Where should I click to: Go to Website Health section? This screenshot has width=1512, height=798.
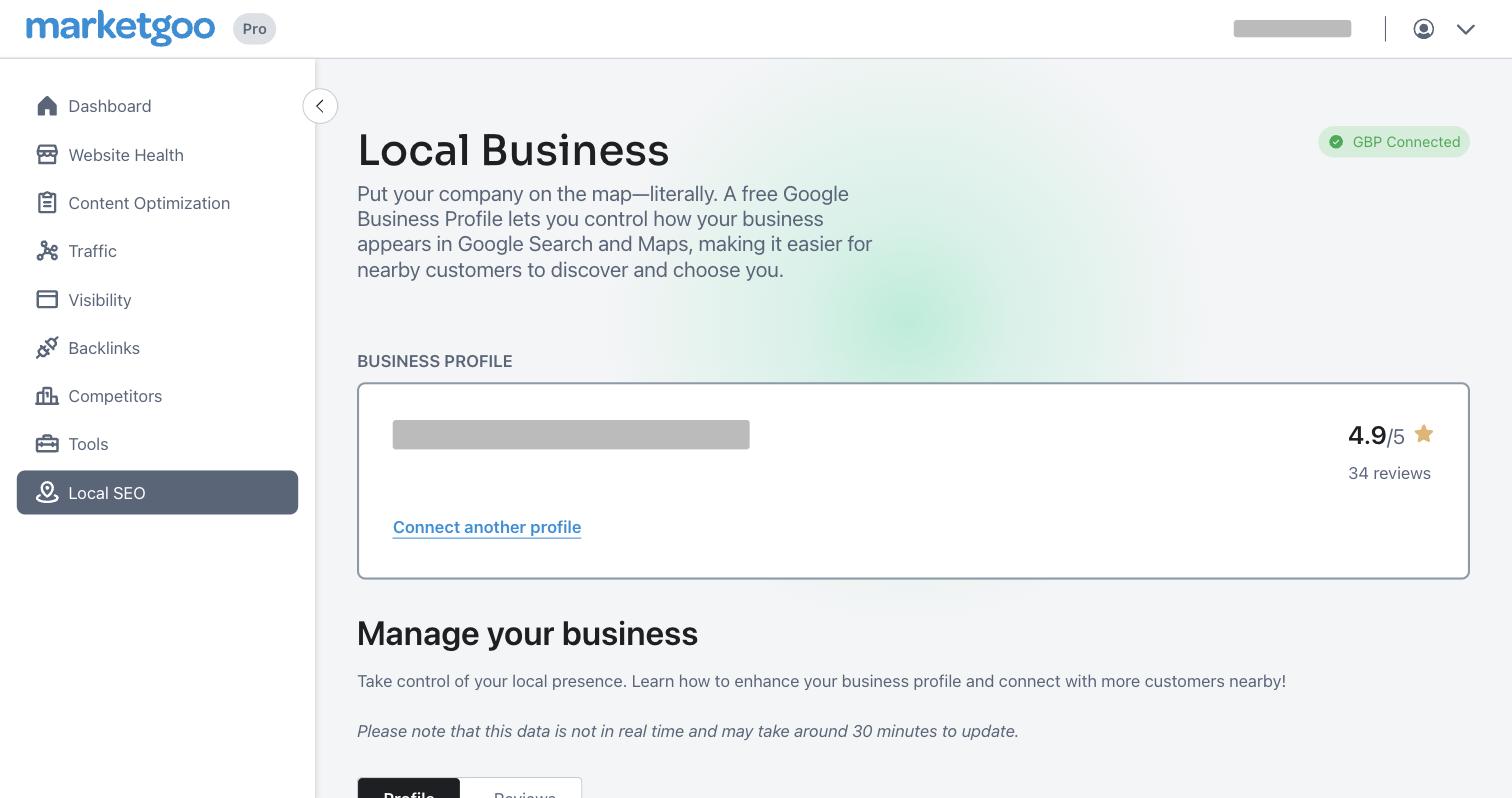[x=157, y=155]
